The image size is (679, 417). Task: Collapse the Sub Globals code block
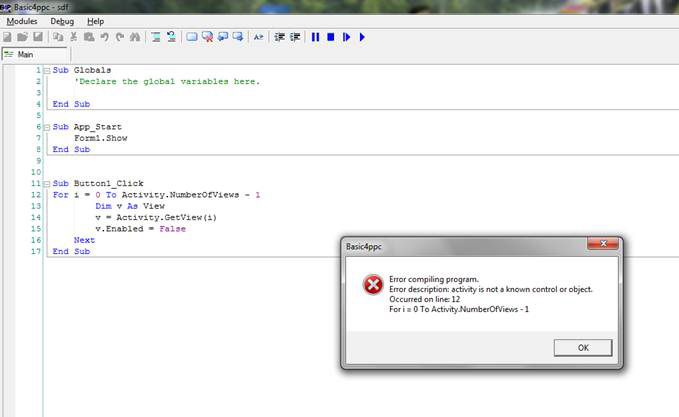click(x=47, y=71)
